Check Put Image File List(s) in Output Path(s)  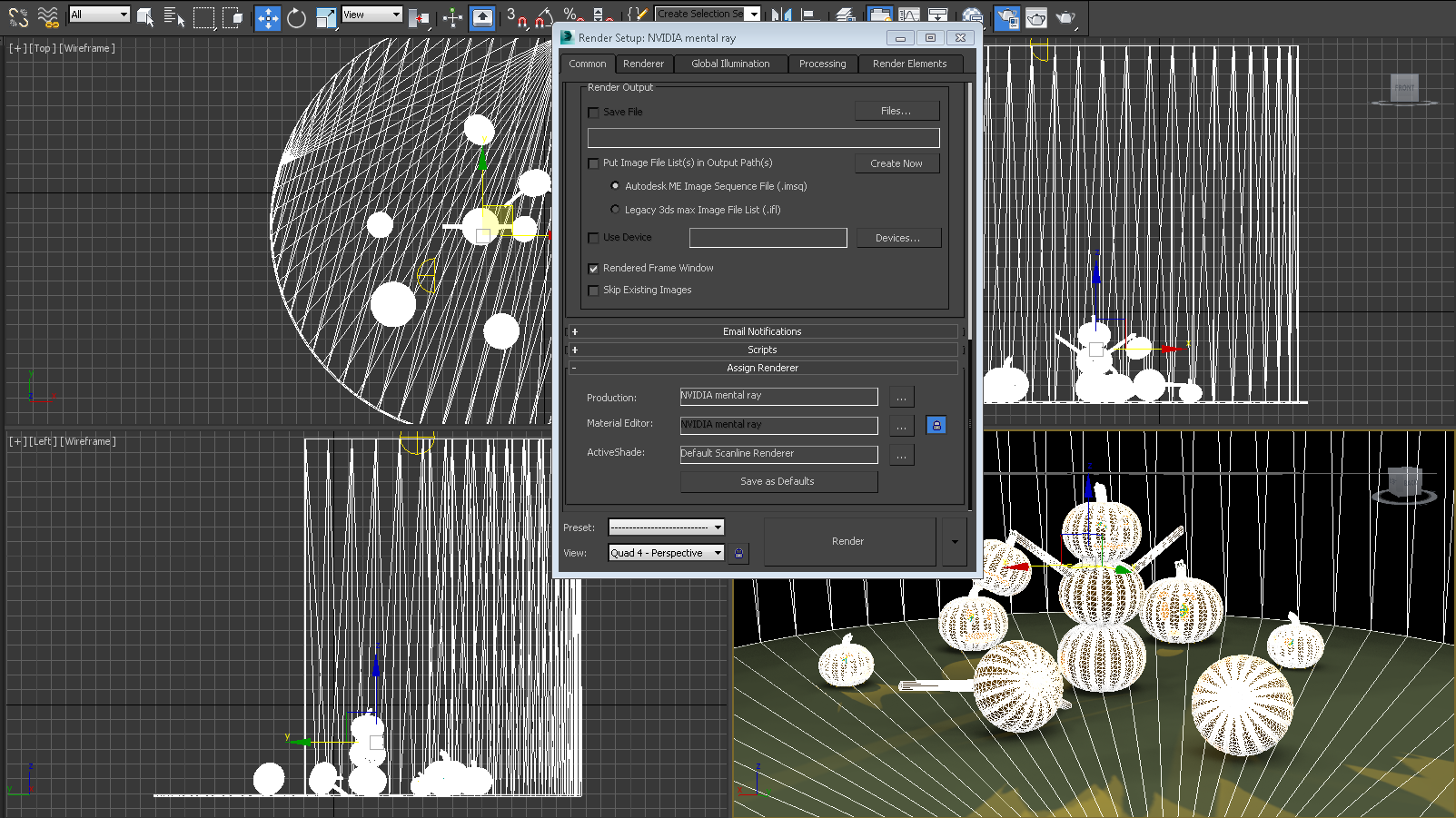[x=594, y=163]
